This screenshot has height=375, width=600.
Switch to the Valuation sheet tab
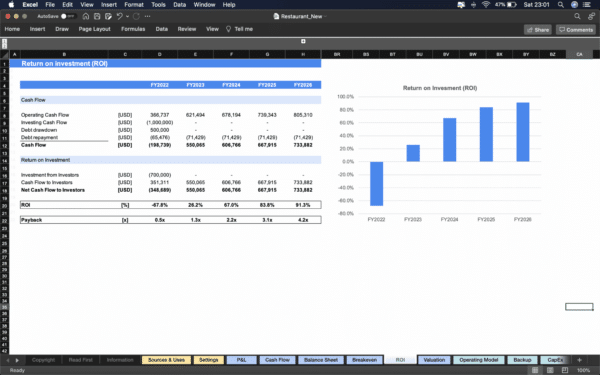(x=434, y=360)
